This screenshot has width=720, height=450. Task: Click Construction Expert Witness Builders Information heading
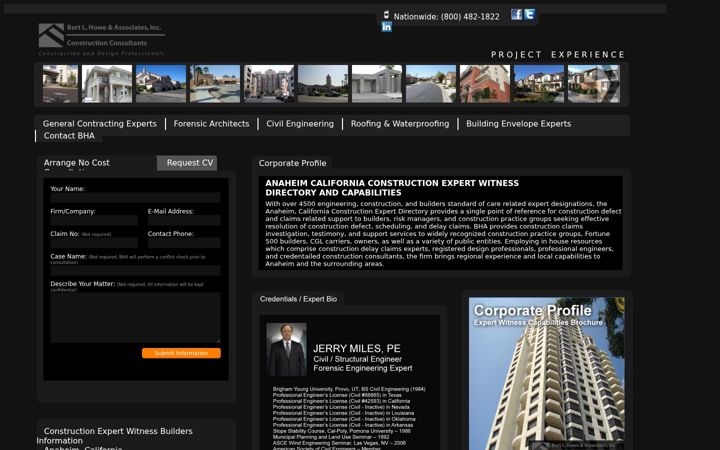[115, 436]
